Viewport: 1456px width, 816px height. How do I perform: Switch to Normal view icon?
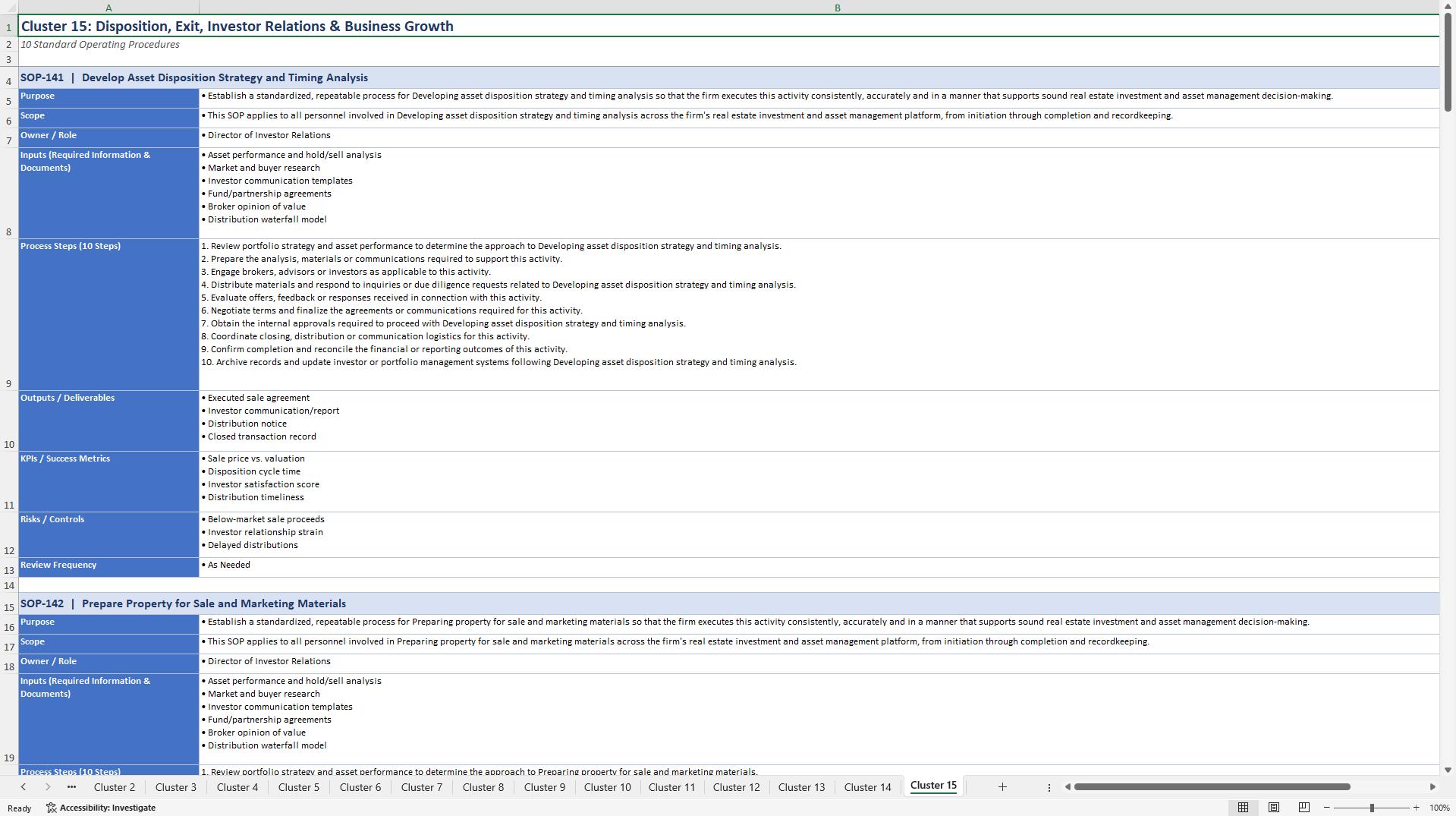pos(1243,808)
